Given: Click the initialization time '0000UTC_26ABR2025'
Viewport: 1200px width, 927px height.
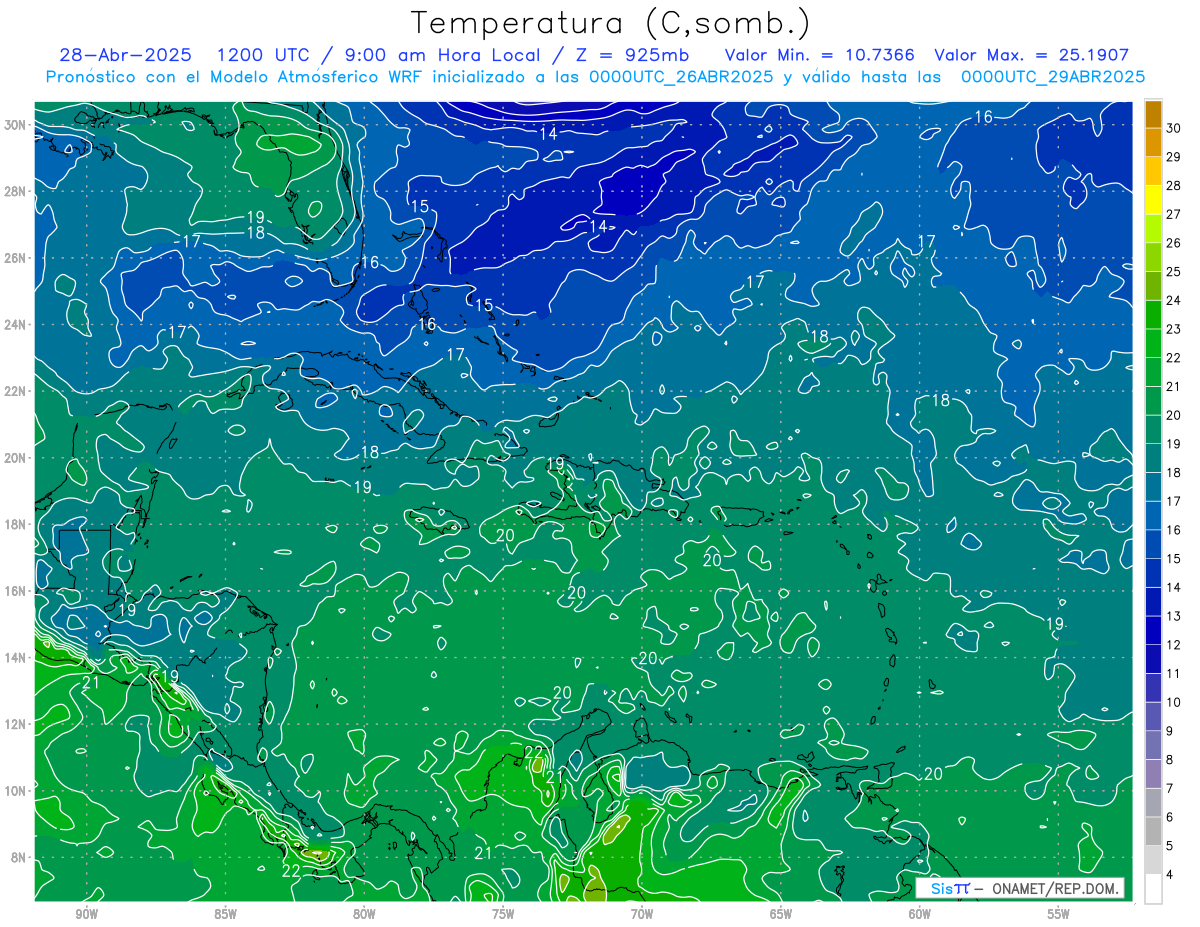Looking at the screenshot, I should [680, 77].
